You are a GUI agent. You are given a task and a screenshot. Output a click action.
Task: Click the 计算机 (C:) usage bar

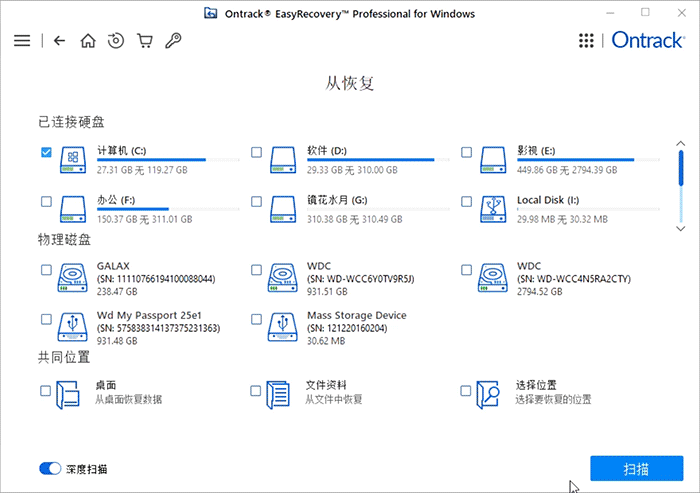[168, 159]
